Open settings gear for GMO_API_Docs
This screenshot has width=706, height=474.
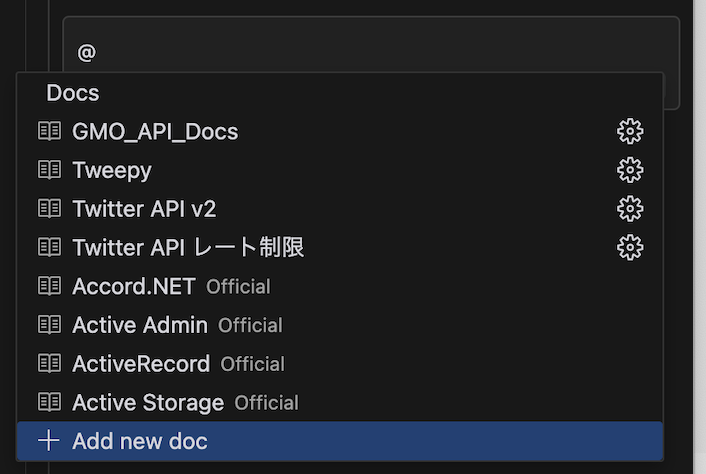630,131
